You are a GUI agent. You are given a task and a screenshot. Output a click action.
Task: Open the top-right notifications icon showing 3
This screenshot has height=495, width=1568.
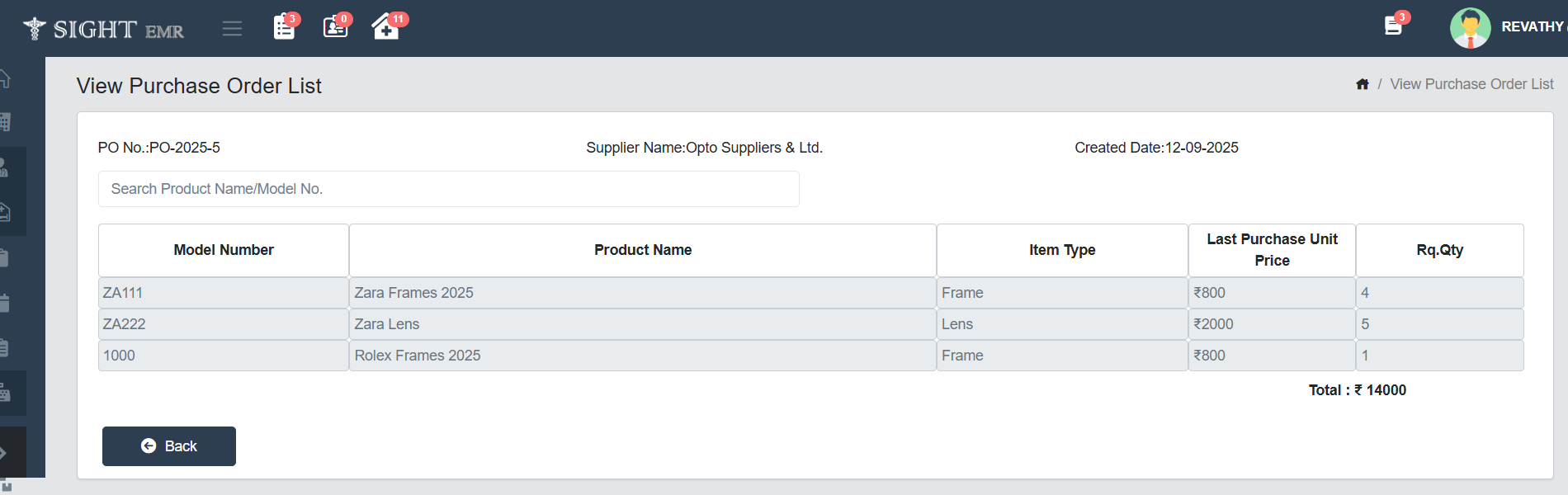[1393, 26]
